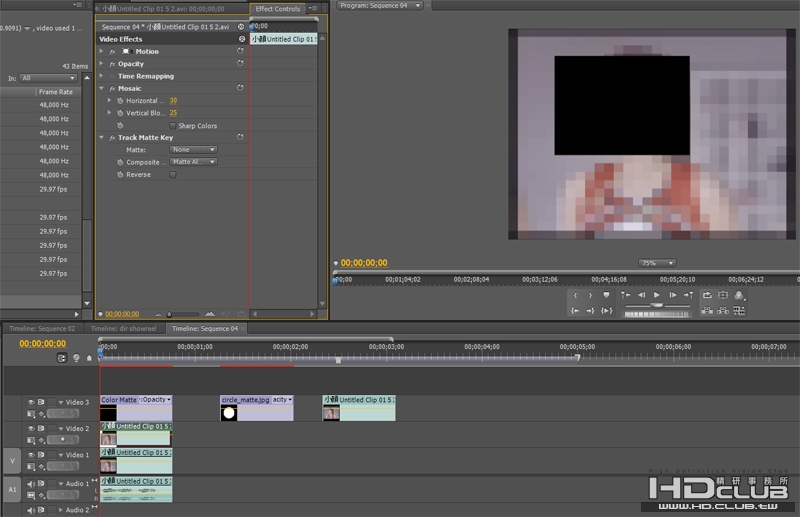Viewport: 800px width, 517px height.
Task: Select the Effect Controls tab
Action: tap(278, 9)
